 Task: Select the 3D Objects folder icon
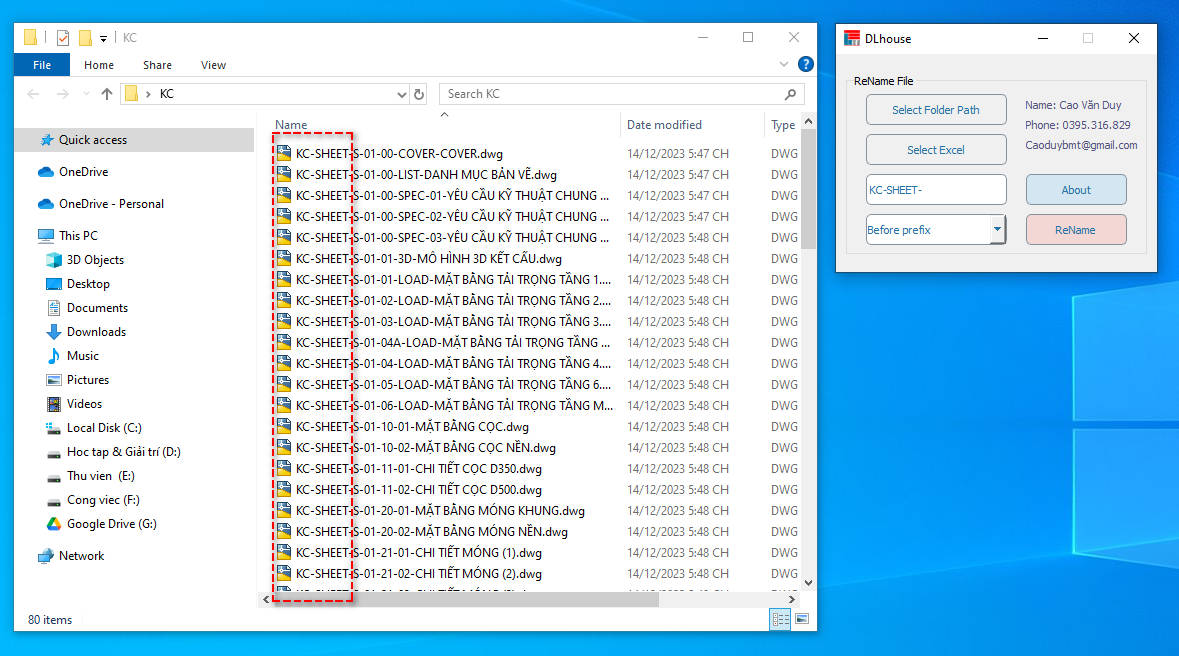[x=54, y=260]
